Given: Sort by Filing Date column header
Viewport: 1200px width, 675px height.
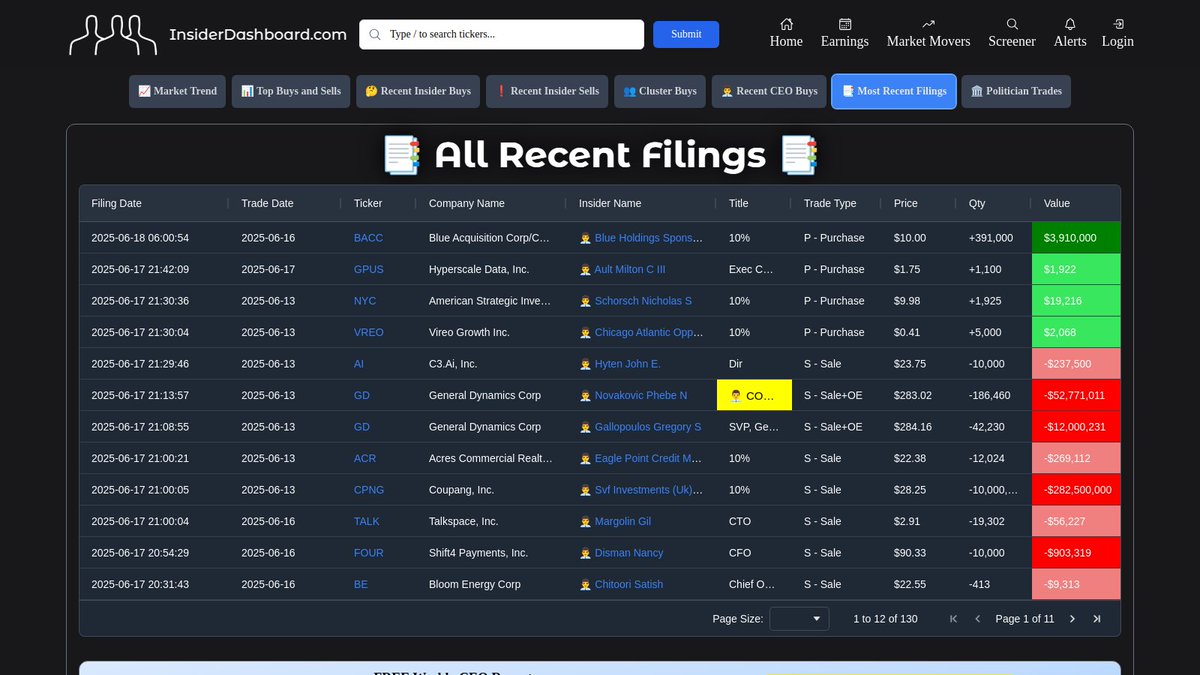Looking at the screenshot, I should click(x=116, y=203).
